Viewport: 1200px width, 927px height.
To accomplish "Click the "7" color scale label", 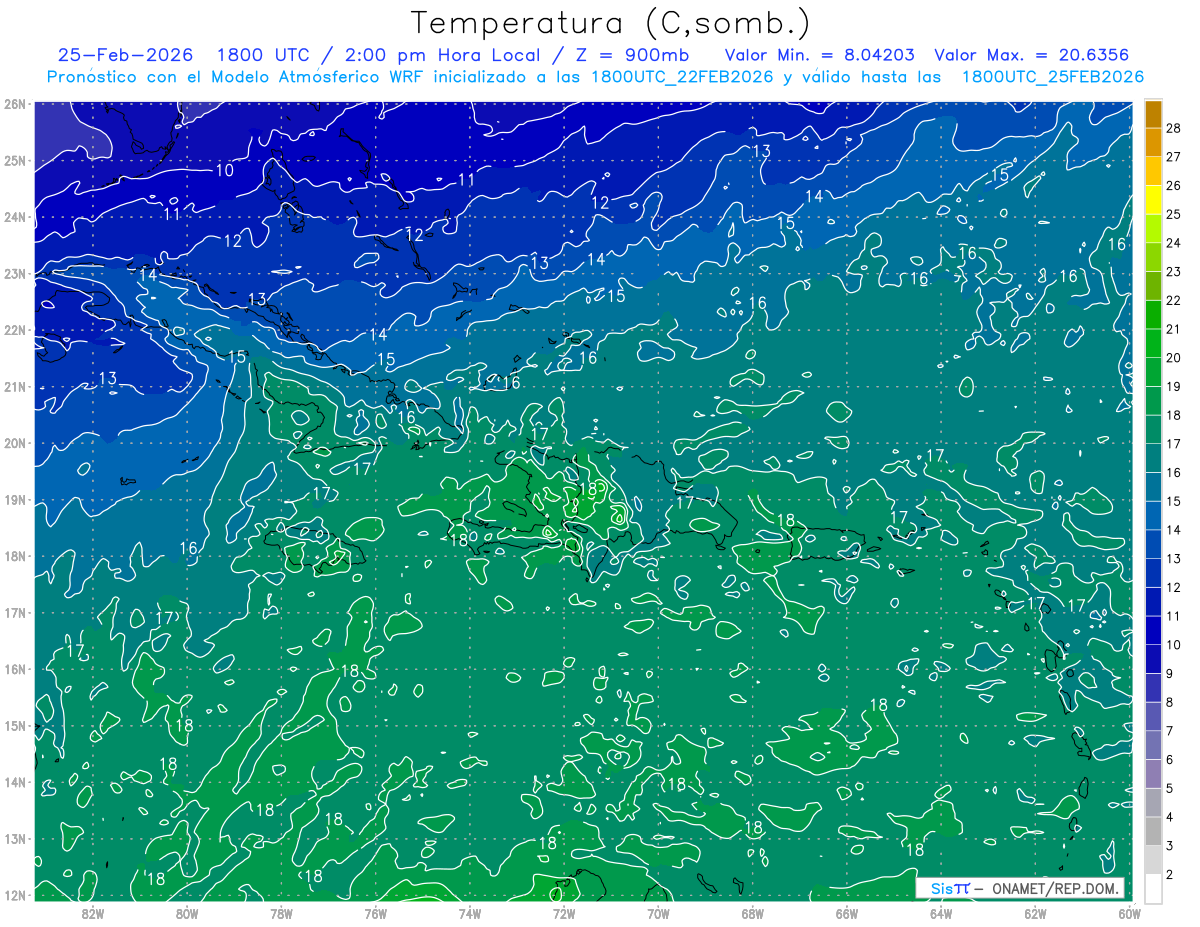I will [1170, 731].
